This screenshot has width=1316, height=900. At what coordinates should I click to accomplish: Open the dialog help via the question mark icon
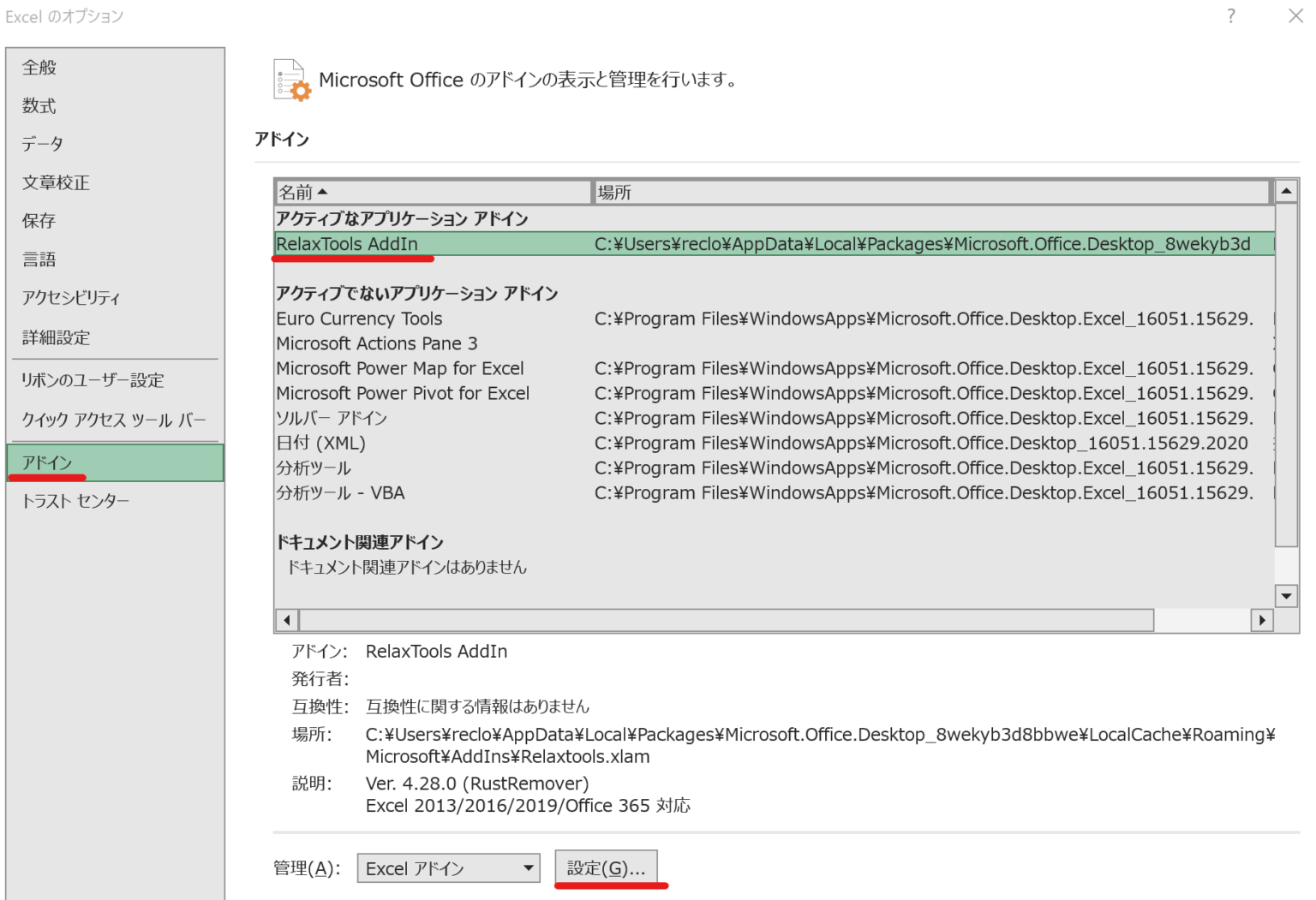click(x=1231, y=15)
